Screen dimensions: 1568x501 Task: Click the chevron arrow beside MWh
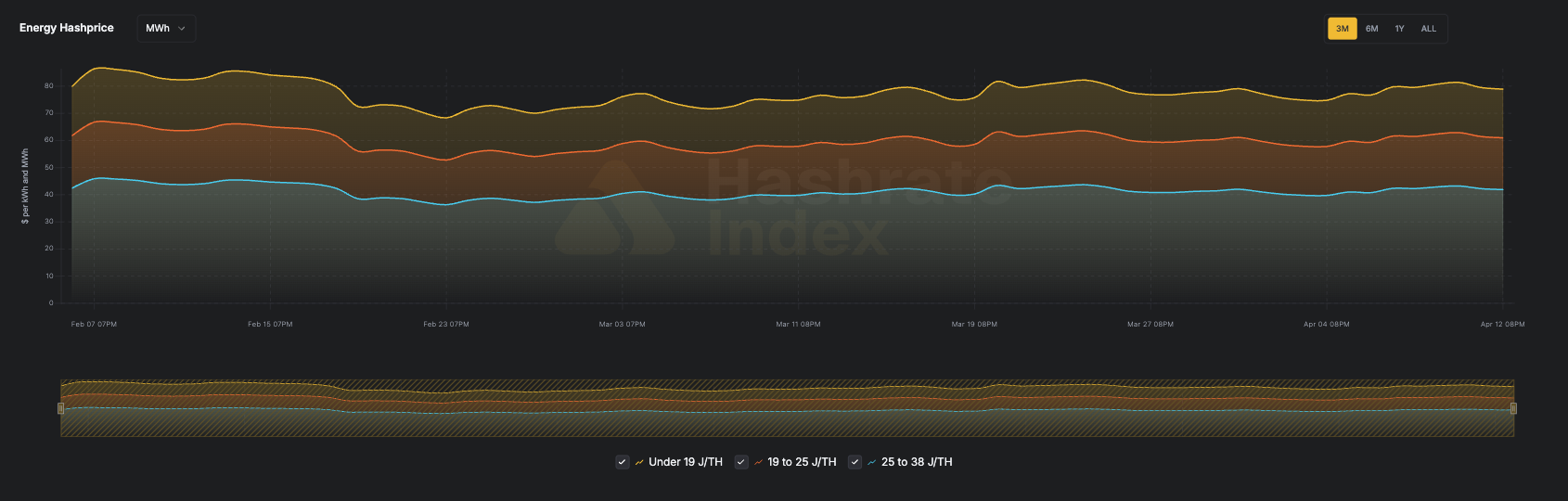tap(182, 29)
